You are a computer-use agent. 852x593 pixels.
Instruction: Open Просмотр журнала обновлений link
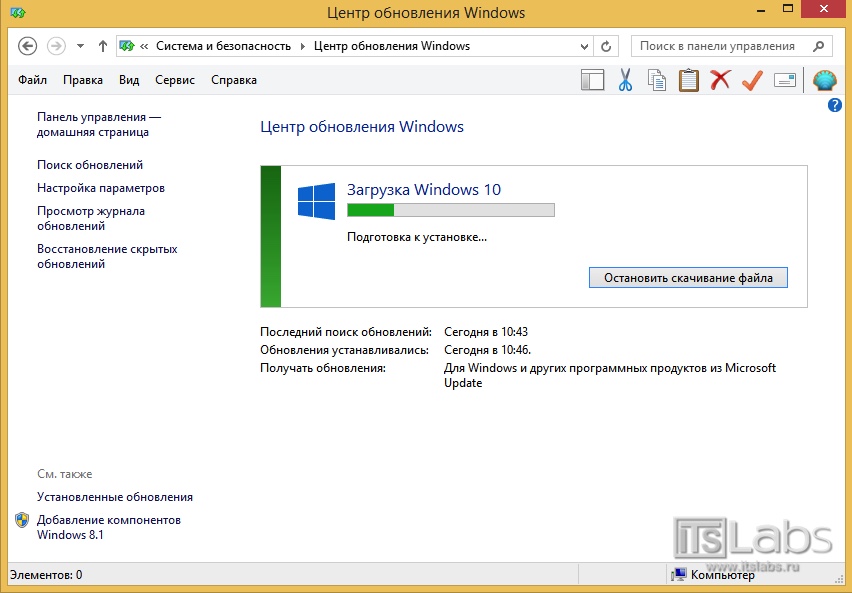point(91,219)
